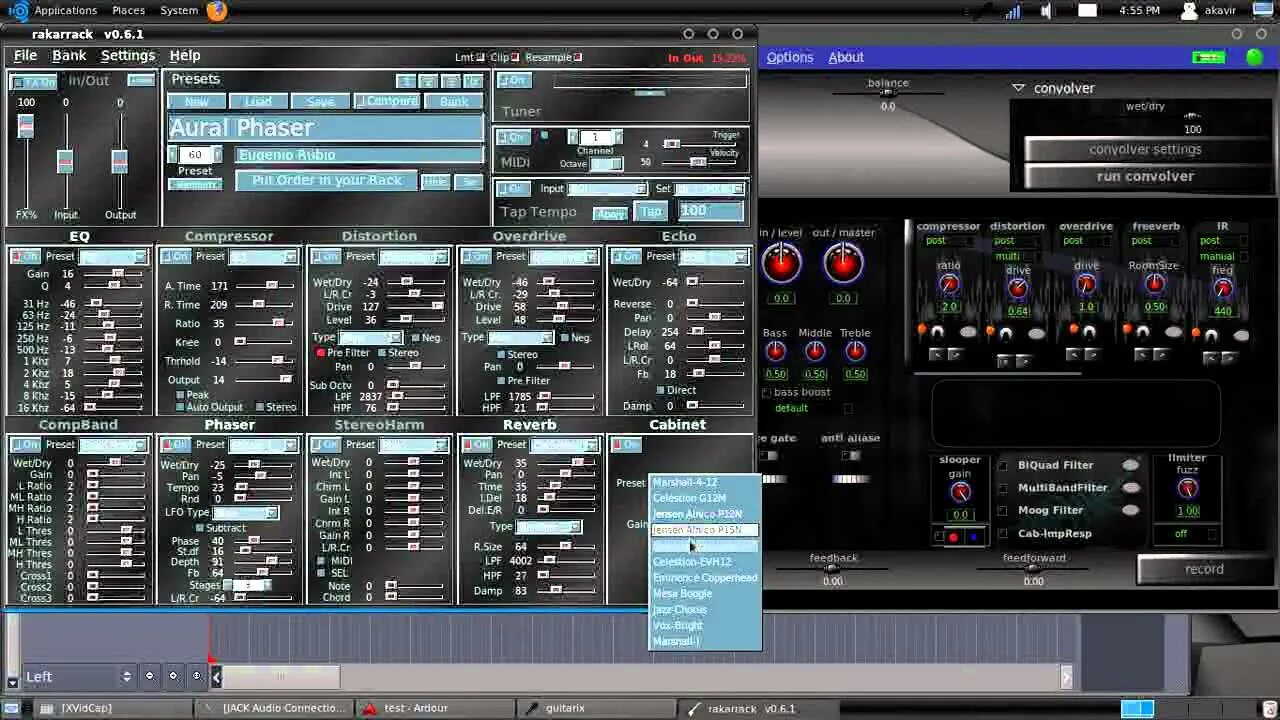Collapse the convolver expander triangle
The image size is (1280, 720).
1018,88
